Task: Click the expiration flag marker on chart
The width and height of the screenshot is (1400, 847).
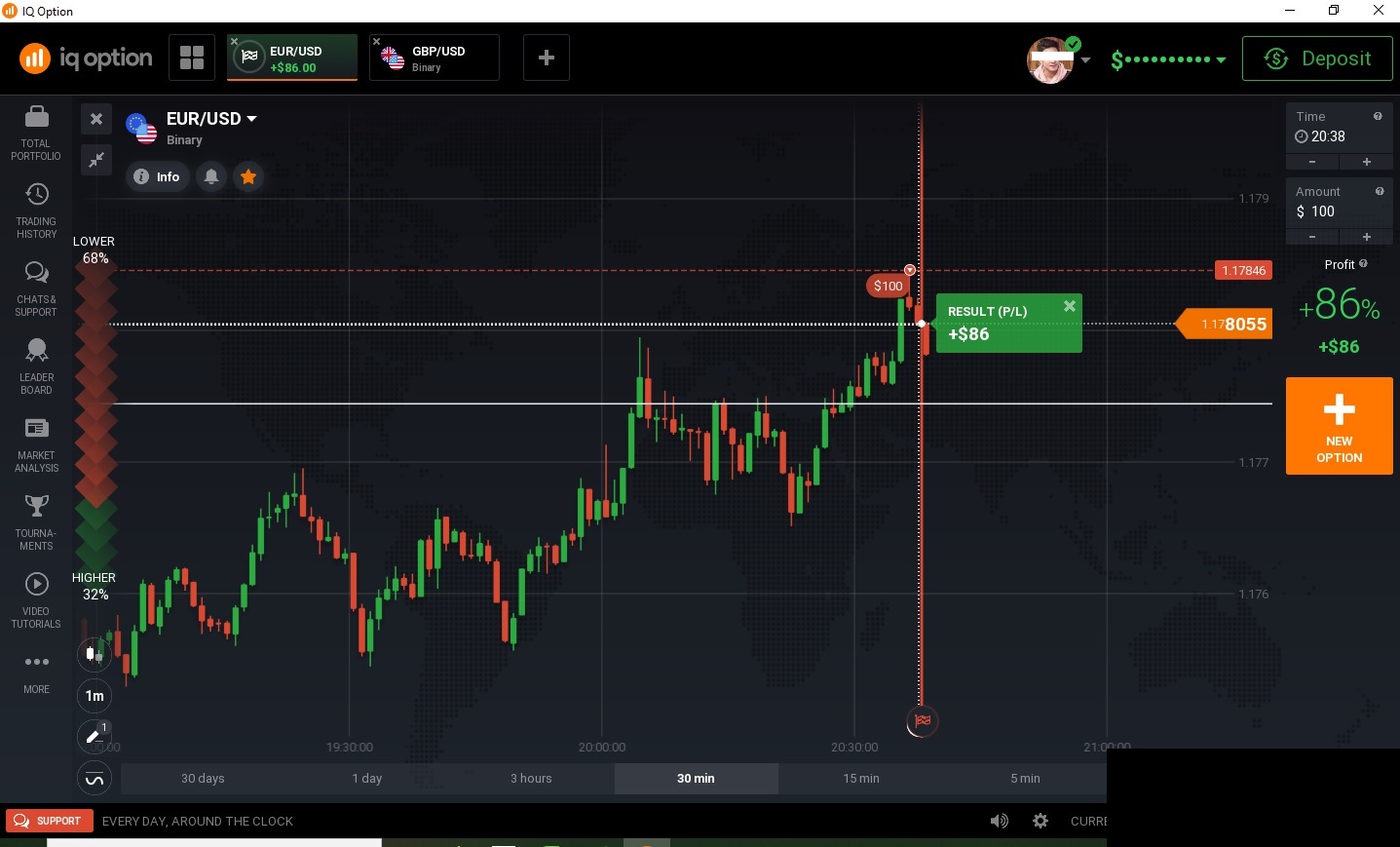Action: click(922, 721)
